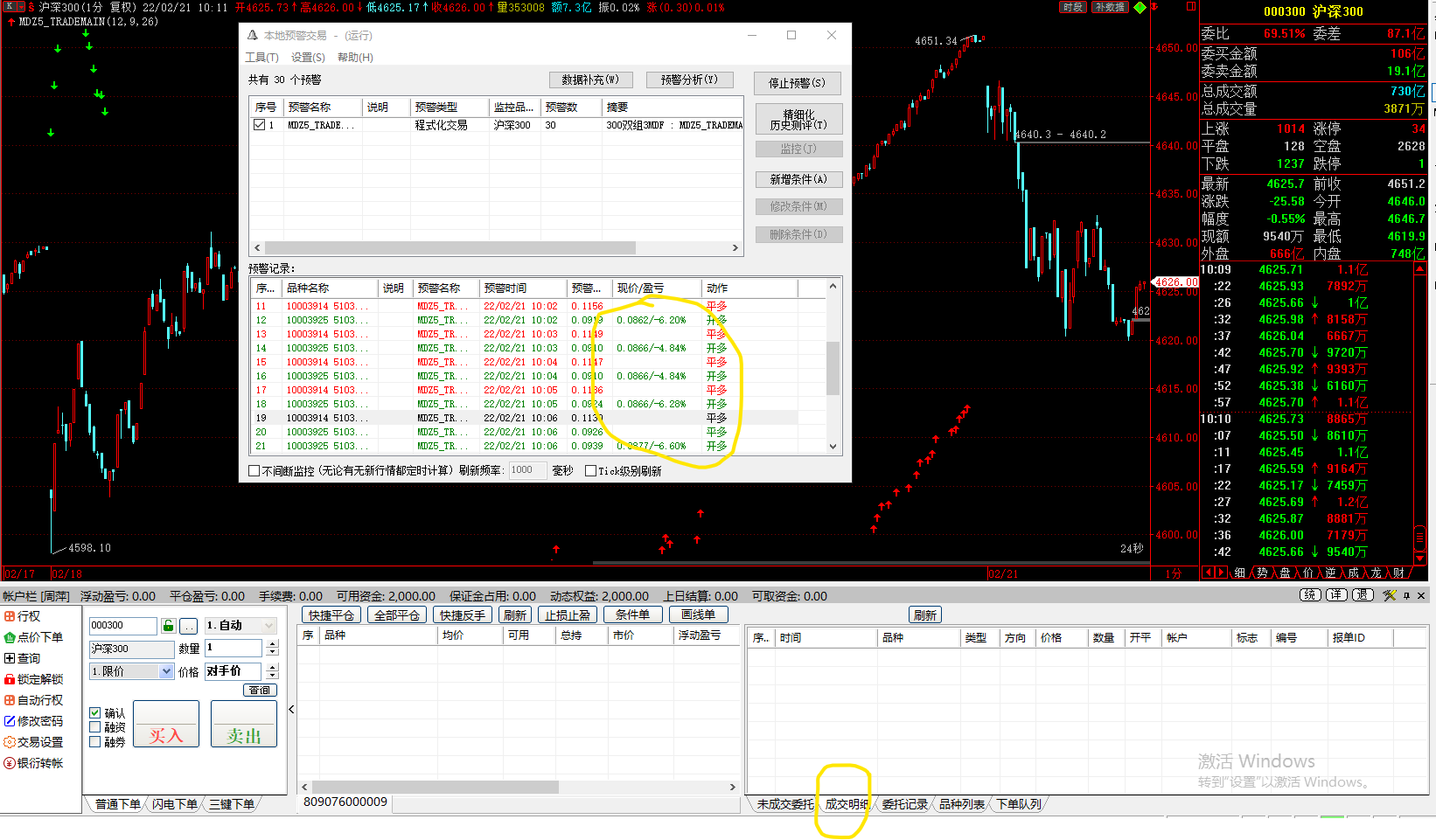This screenshot has height=840, width=1436.
Task: Click the 数量 input field
Action: (x=234, y=648)
